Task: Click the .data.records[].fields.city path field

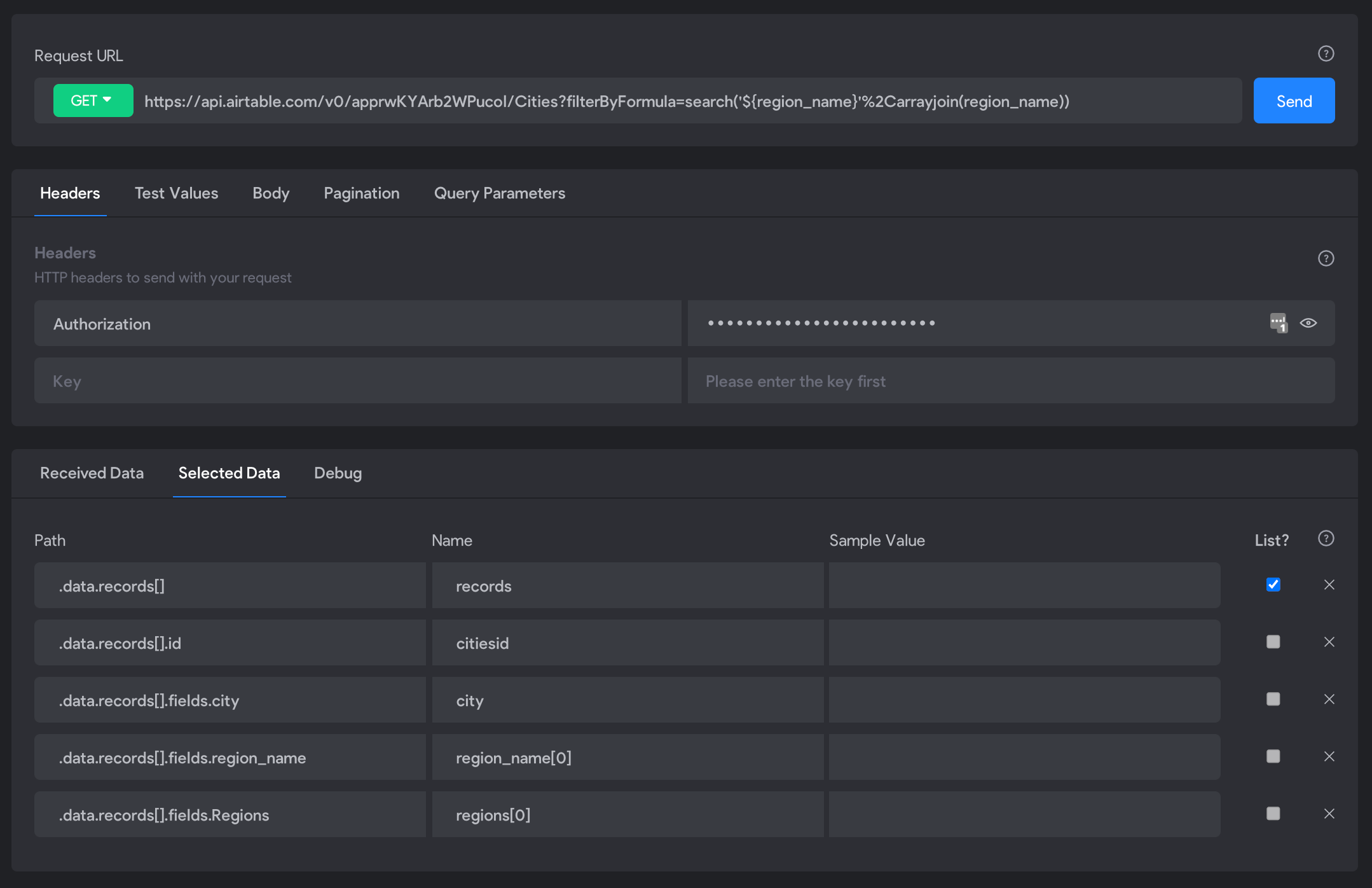Action: click(230, 700)
